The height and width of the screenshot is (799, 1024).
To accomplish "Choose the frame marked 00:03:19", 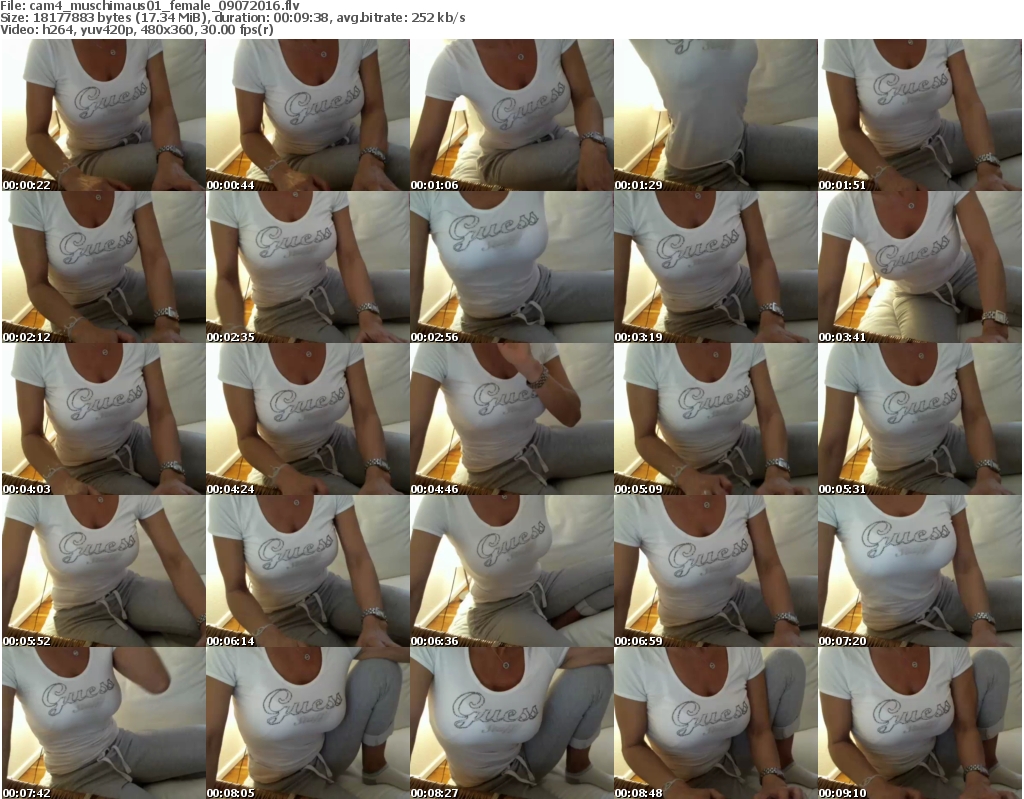I will pos(716,267).
